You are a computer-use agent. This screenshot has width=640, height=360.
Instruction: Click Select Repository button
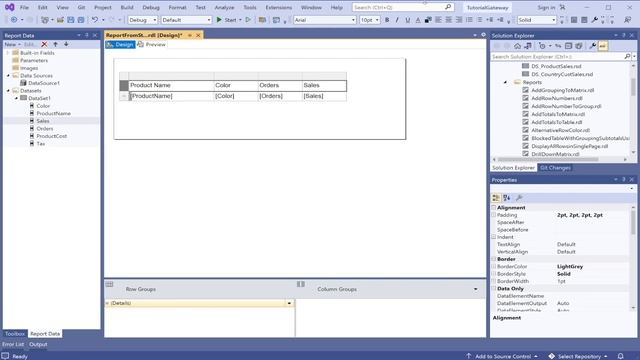(x=579, y=356)
